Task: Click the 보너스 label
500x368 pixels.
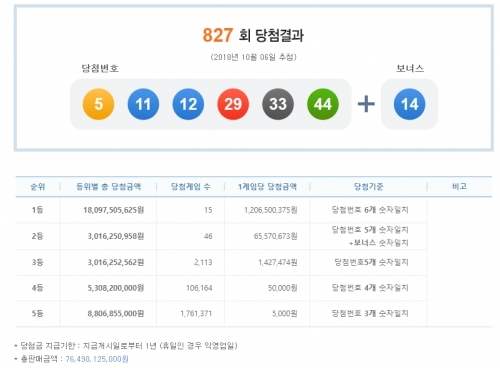Action: 410,68
